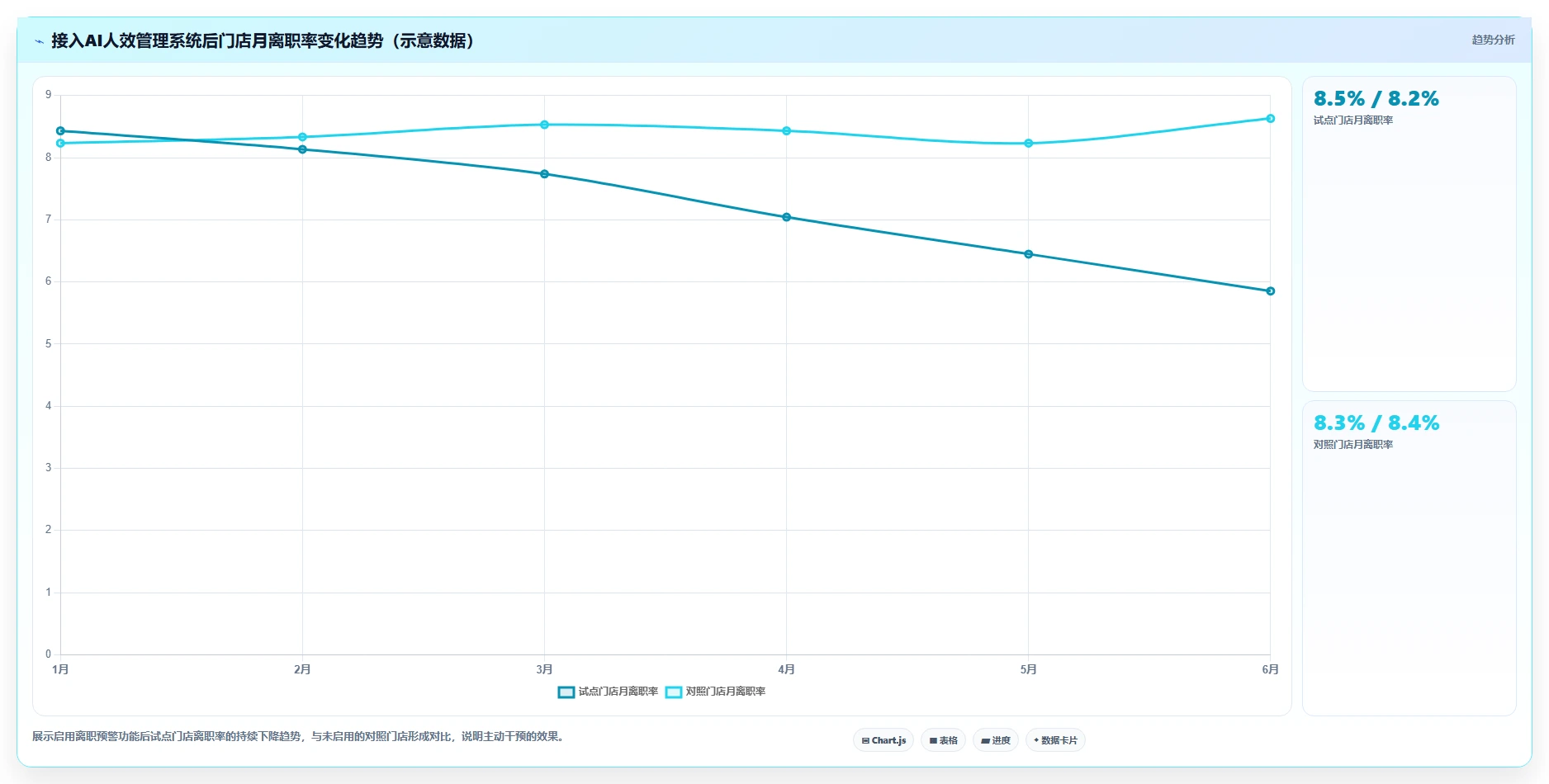Select the Chart.js chip

tap(883, 740)
